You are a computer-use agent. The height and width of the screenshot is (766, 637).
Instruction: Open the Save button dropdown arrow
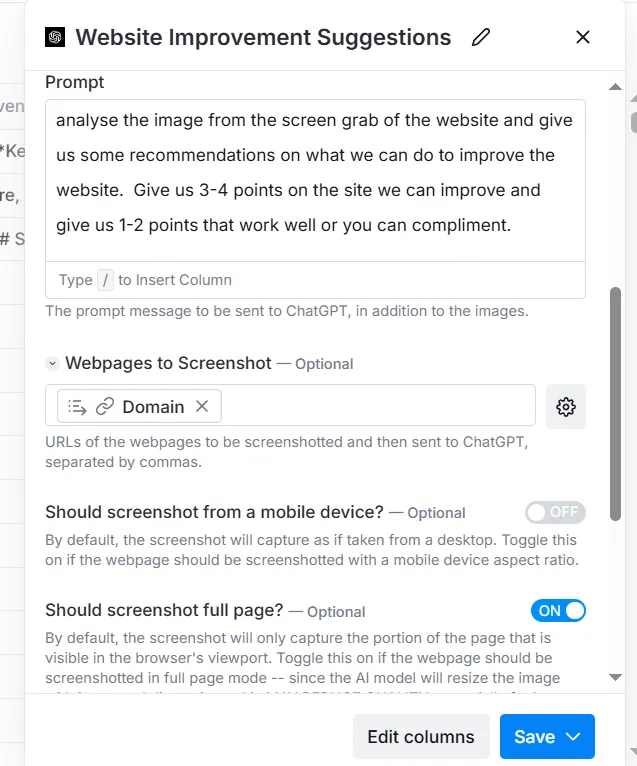[x=573, y=736]
